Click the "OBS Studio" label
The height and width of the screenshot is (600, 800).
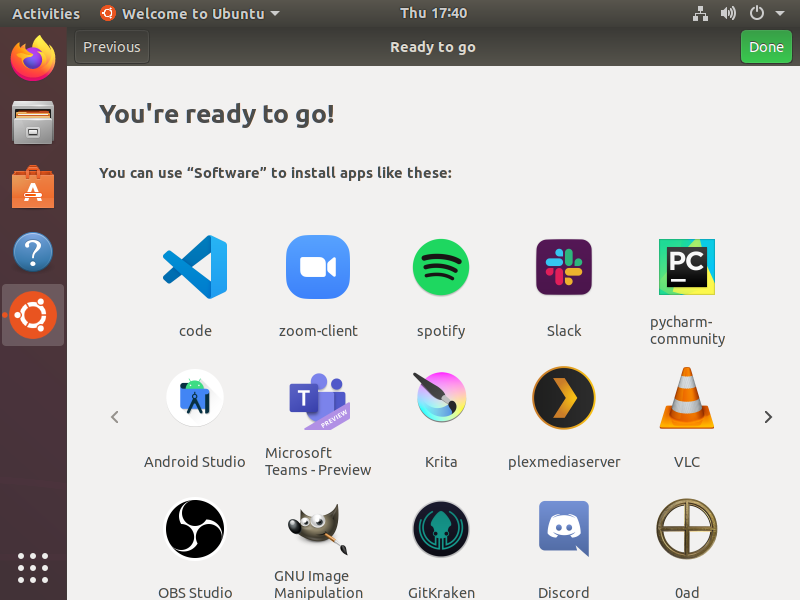point(195,593)
